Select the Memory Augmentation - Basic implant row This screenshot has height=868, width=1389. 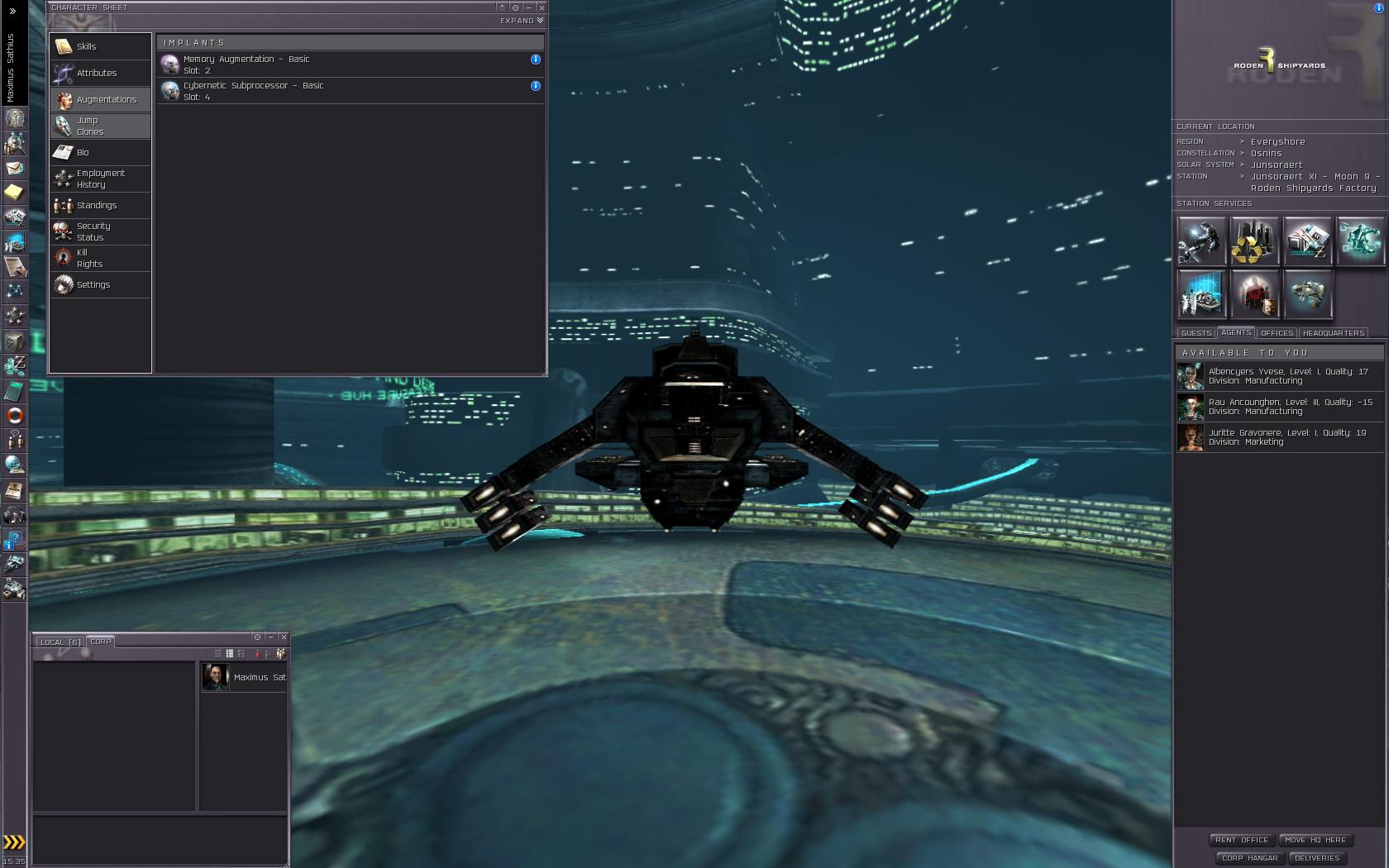(x=351, y=64)
